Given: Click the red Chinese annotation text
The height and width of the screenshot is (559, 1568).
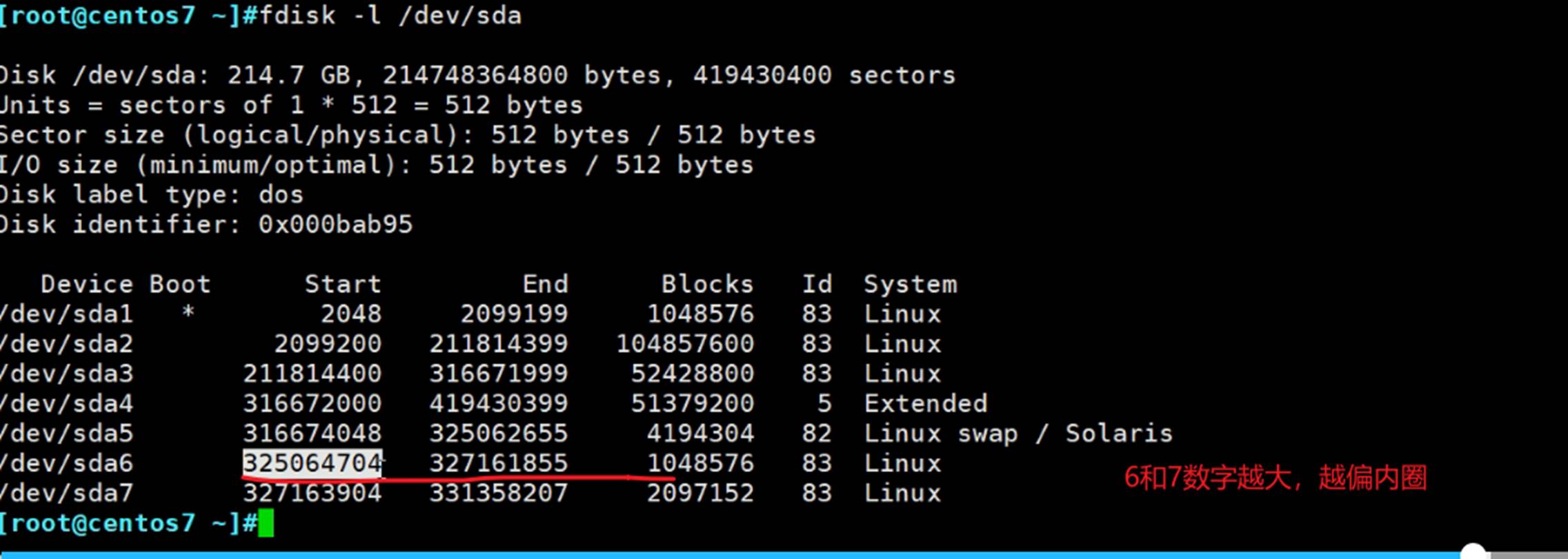Looking at the screenshot, I should tap(1275, 478).
